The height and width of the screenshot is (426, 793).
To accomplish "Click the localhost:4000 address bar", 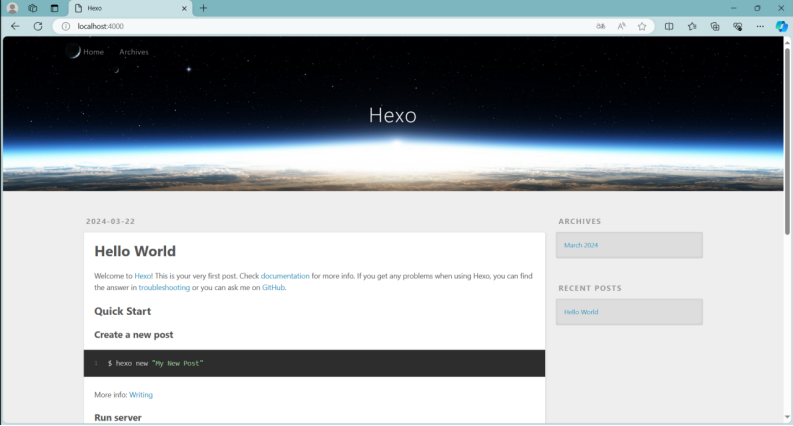I will coord(300,26).
